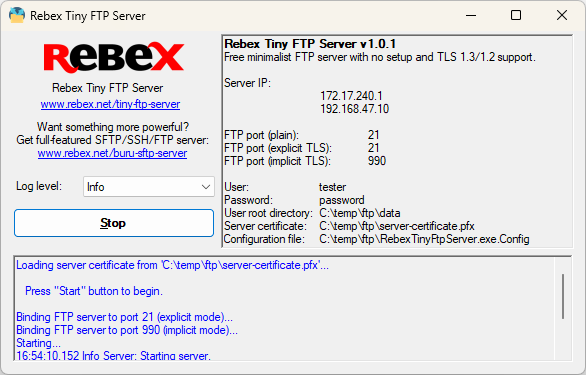Click the log panel vertical scrollbar thumb

click(563, 296)
